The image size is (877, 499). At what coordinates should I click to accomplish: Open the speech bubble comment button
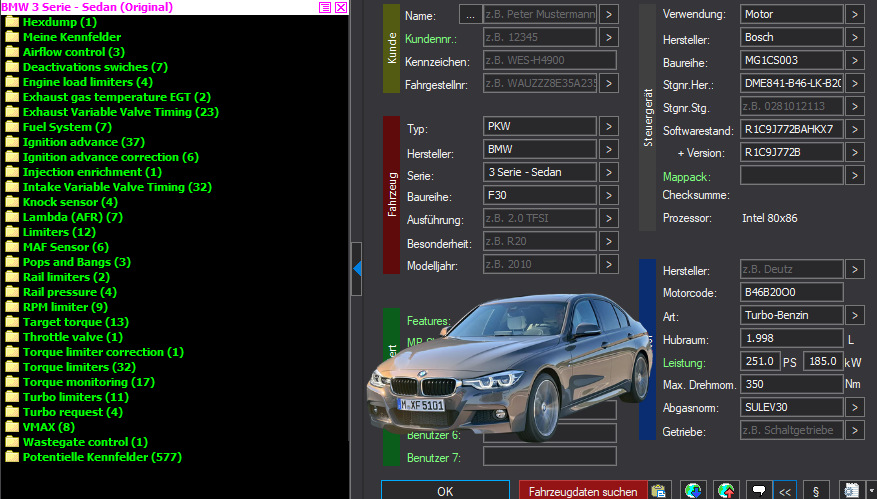click(x=759, y=491)
